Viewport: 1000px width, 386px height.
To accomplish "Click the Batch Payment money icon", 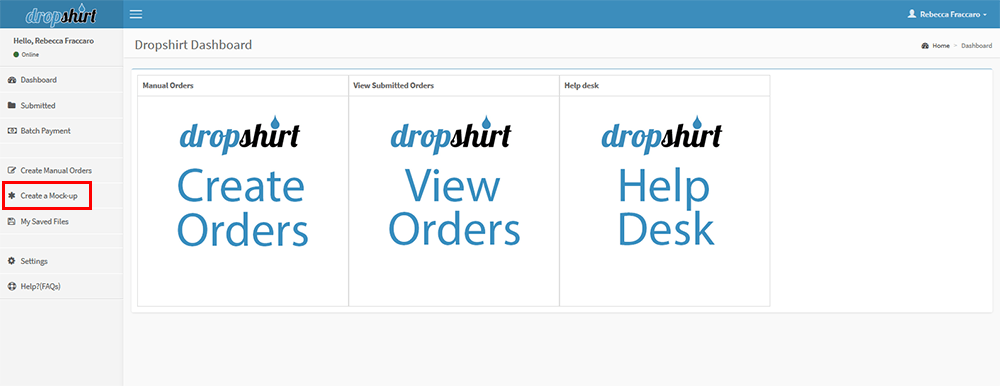I will [11, 131].
